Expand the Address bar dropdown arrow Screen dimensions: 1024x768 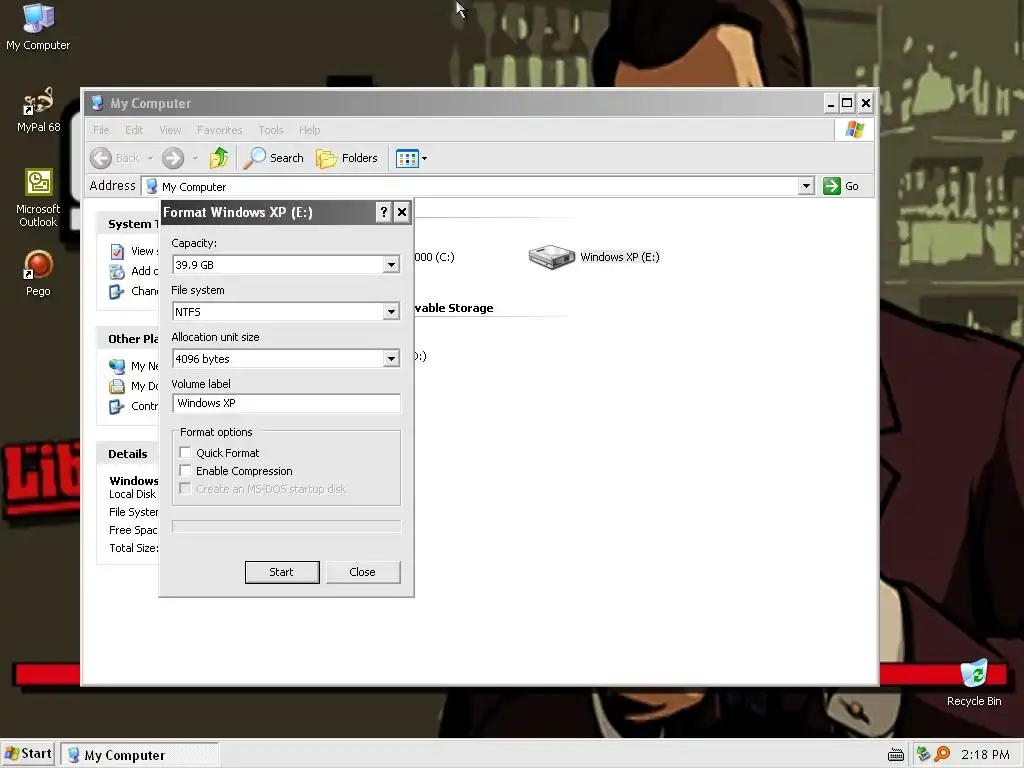(x=806, y=186)
